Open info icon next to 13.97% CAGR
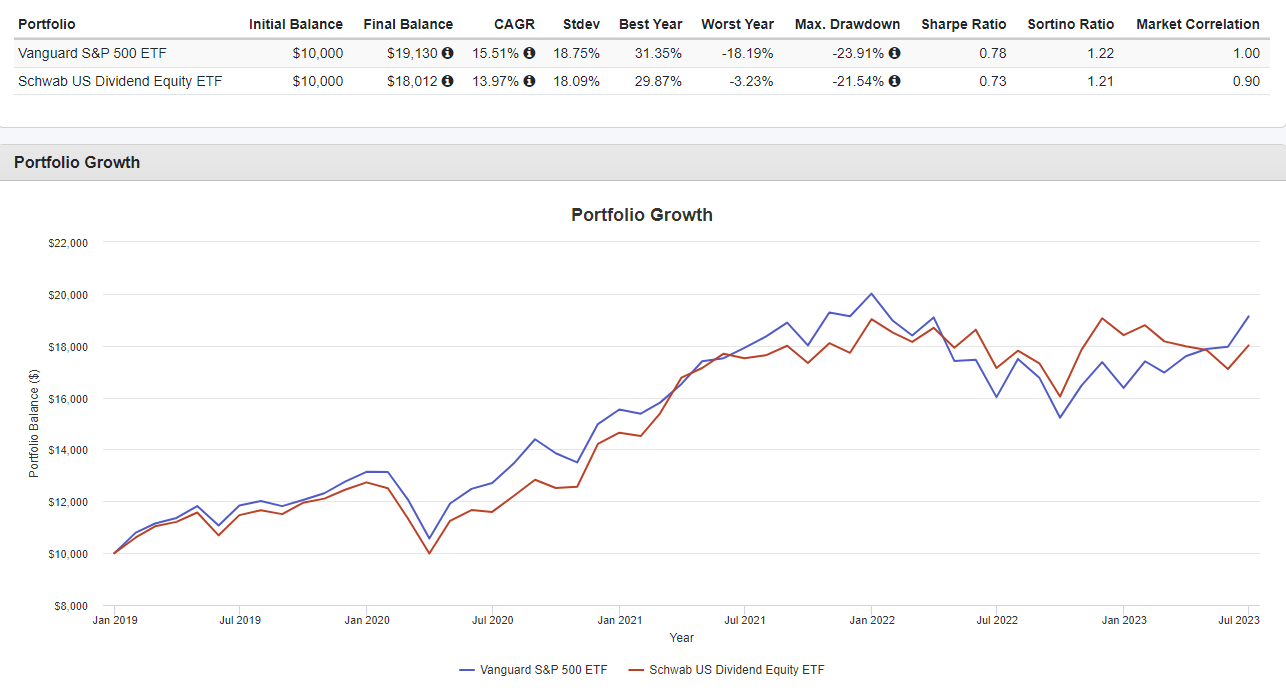This screenshot has width=1286, height=690. click(x=529, y=81)
